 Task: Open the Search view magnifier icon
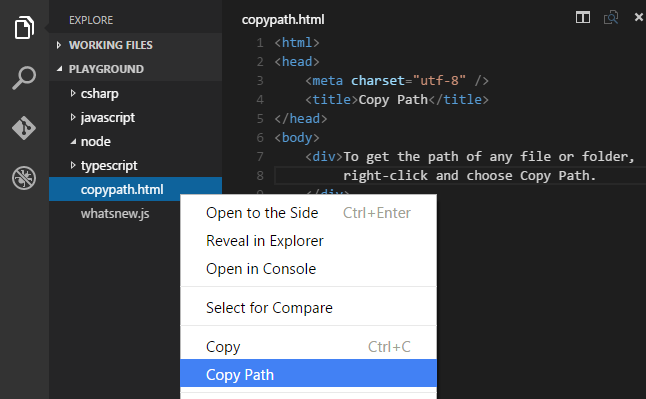24,77
